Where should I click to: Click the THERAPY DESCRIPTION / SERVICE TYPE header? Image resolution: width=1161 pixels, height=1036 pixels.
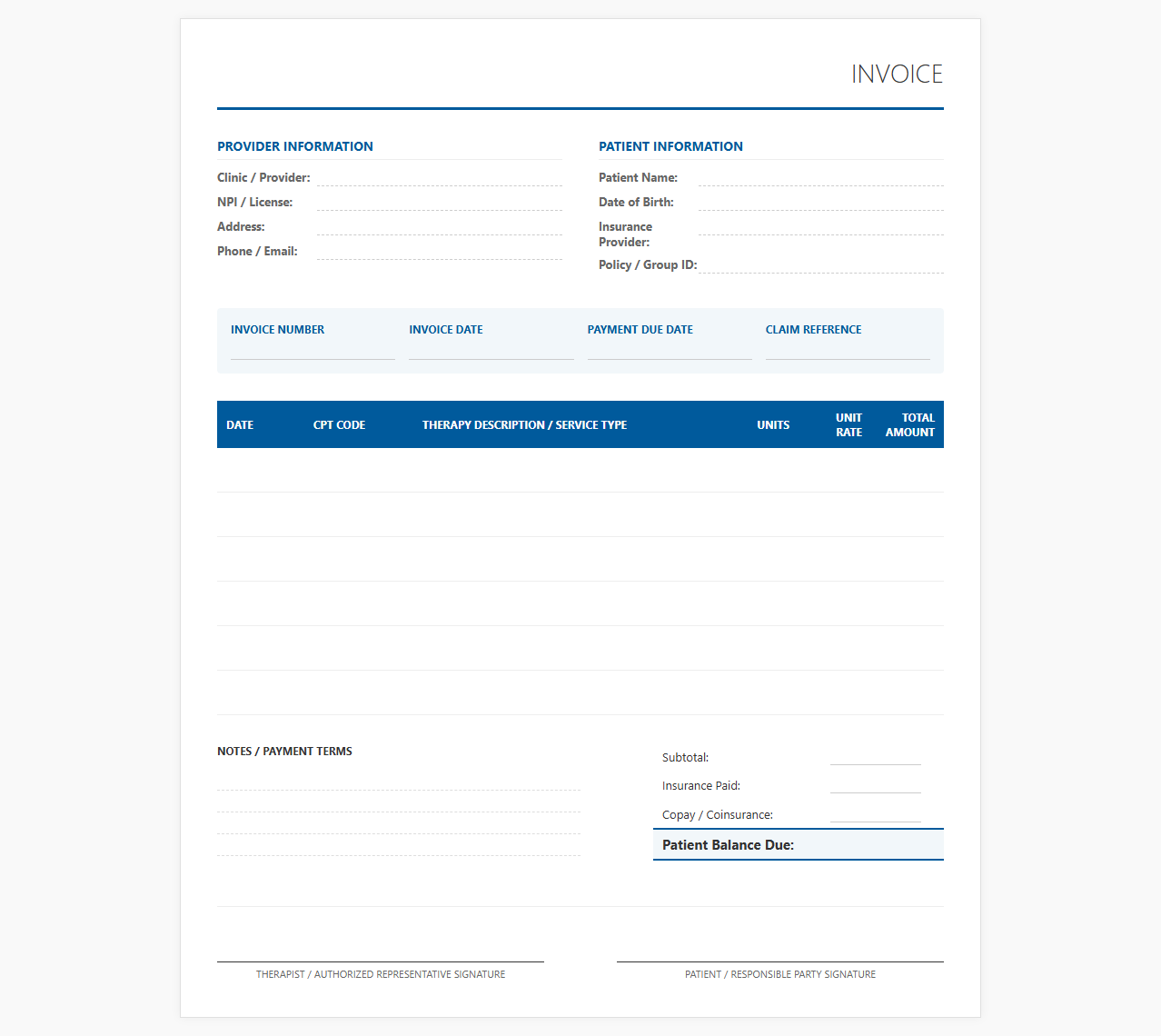(x=524, y=424)
